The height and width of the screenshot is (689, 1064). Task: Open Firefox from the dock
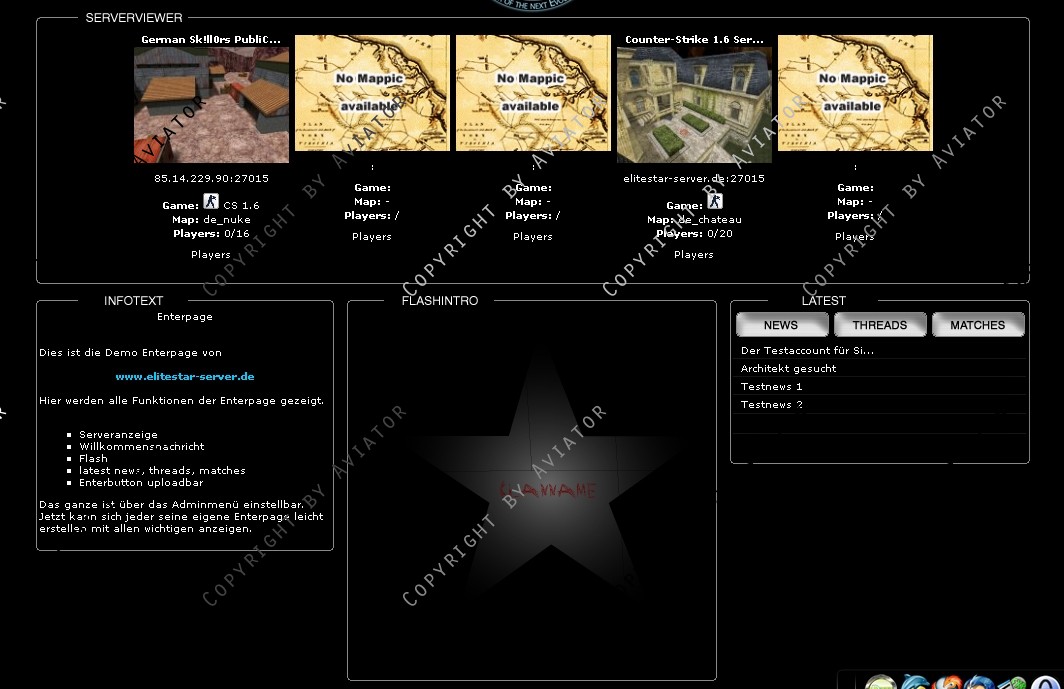pyautogui.click(x=948, y=684)
